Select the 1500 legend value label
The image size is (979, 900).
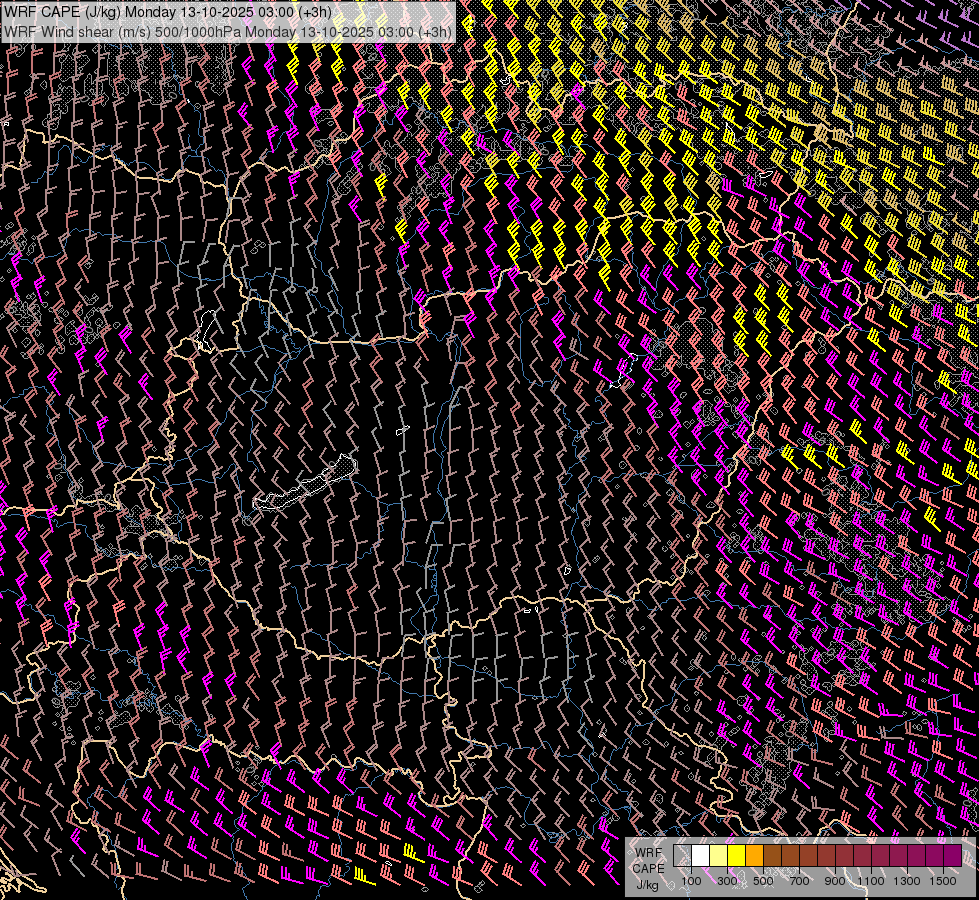pyautogui.click(x=943, y=881)
